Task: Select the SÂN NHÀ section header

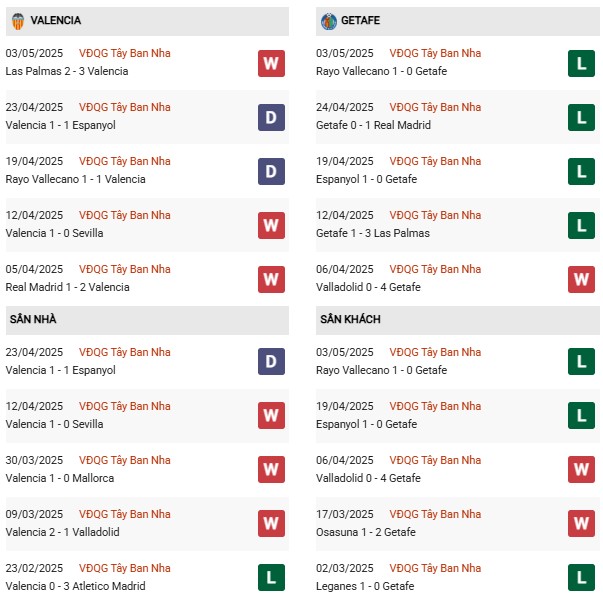Action: tap(147, 320)
